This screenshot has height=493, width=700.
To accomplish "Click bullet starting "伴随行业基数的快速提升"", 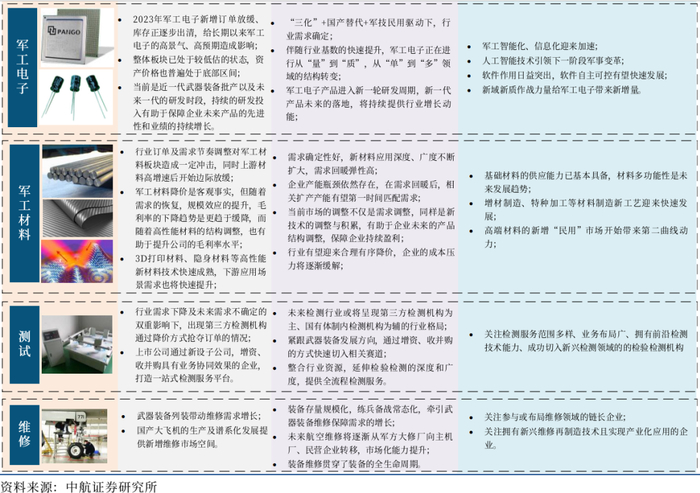I will (x=369, y=63).
